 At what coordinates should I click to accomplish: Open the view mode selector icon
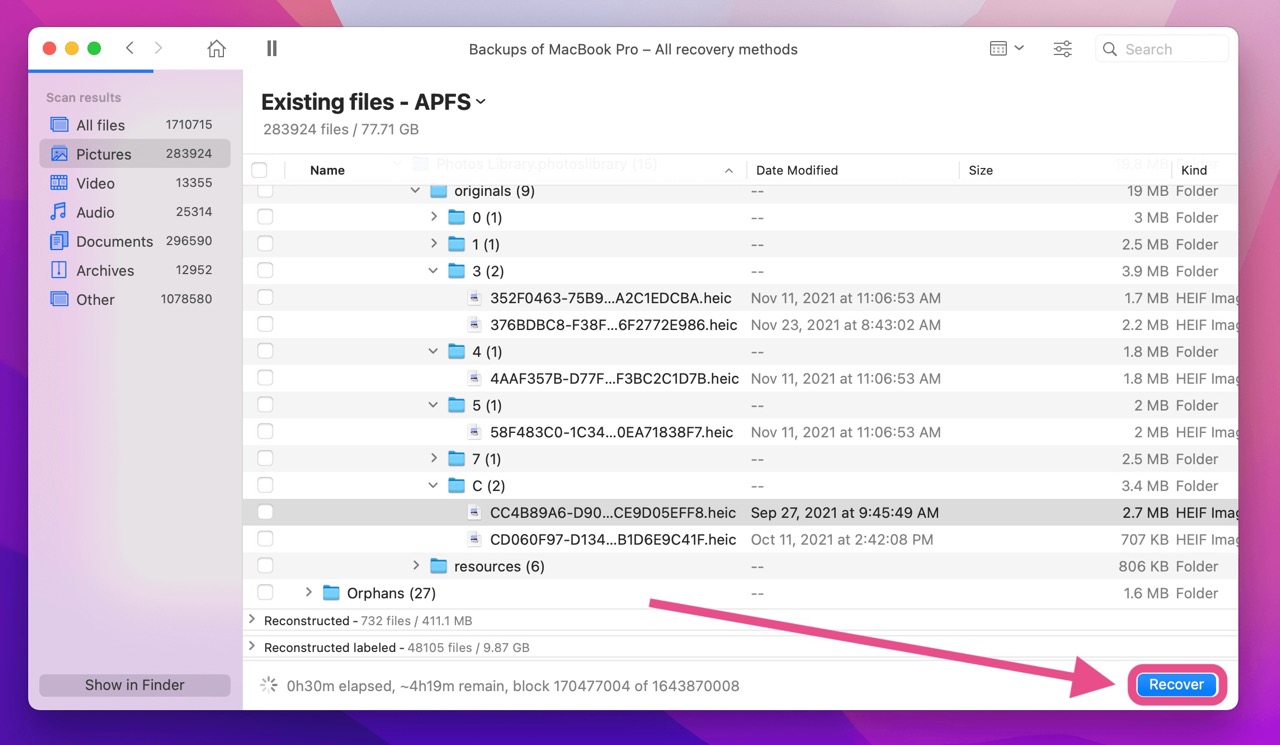click(1006, 48)
